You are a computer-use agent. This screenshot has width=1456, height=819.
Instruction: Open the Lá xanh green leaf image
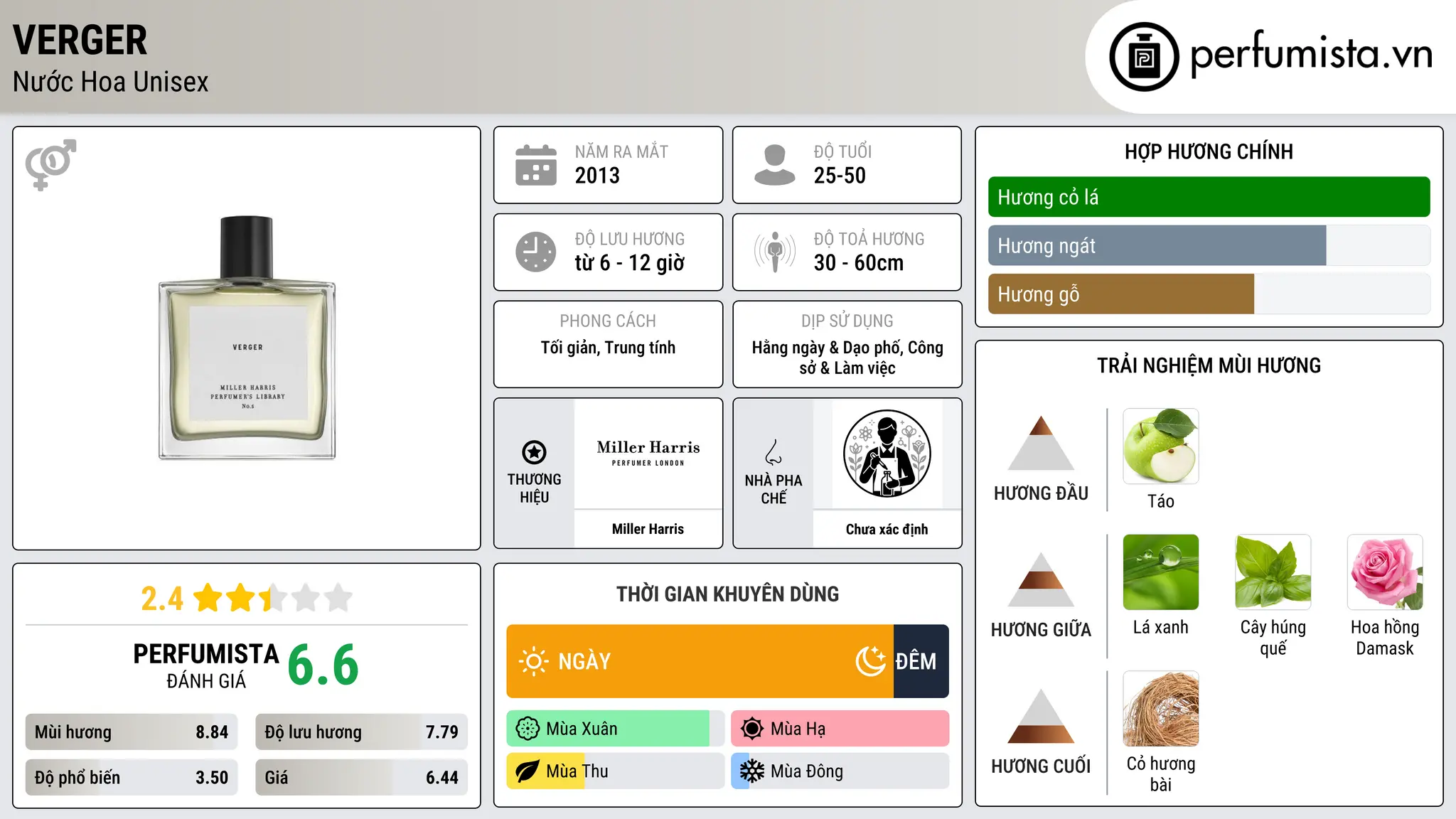1160,572
